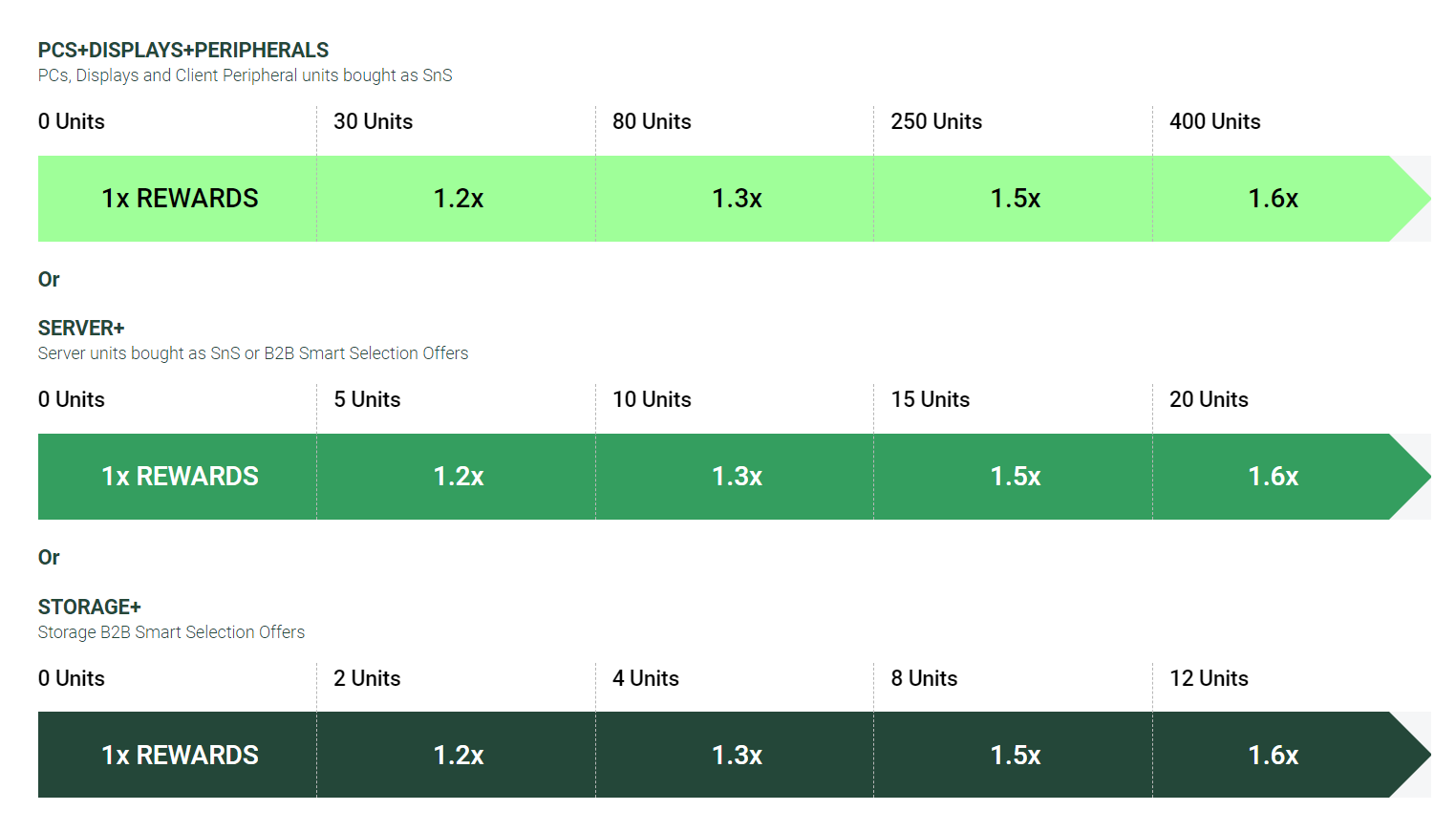Screen dimensions: 1456x832
Task: Click the 1.6x tier in the Storage bar
Action: tap(1273, 756)
